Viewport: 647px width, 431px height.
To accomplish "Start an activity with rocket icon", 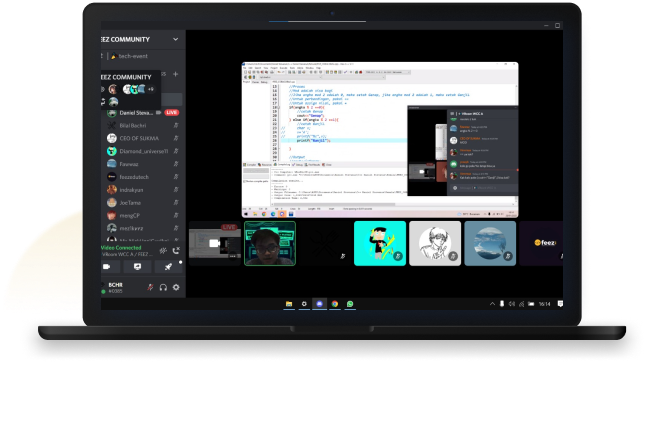I will (x=168, y=267).
